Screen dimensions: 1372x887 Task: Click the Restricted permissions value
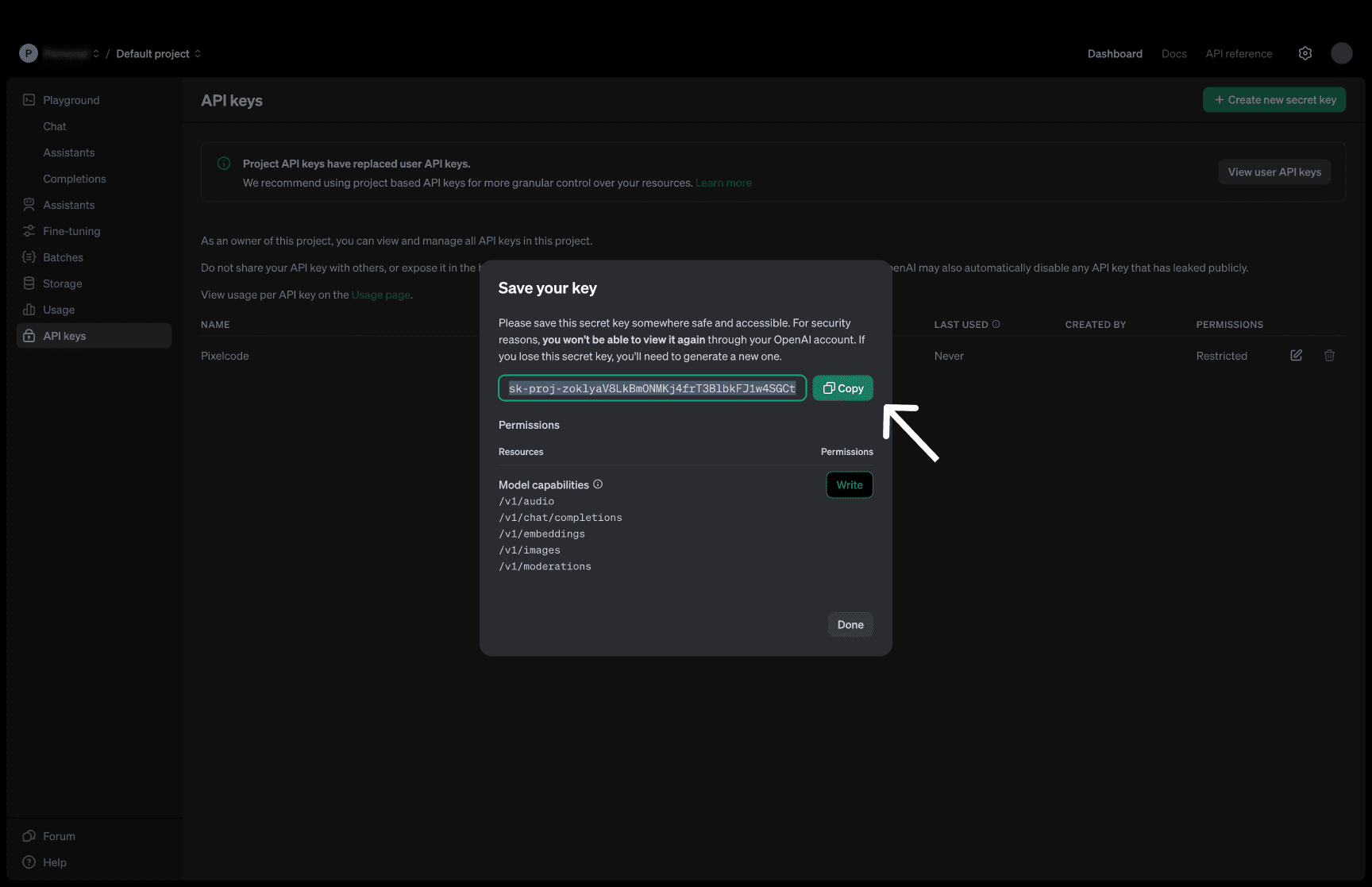(x=1222, y=356)
